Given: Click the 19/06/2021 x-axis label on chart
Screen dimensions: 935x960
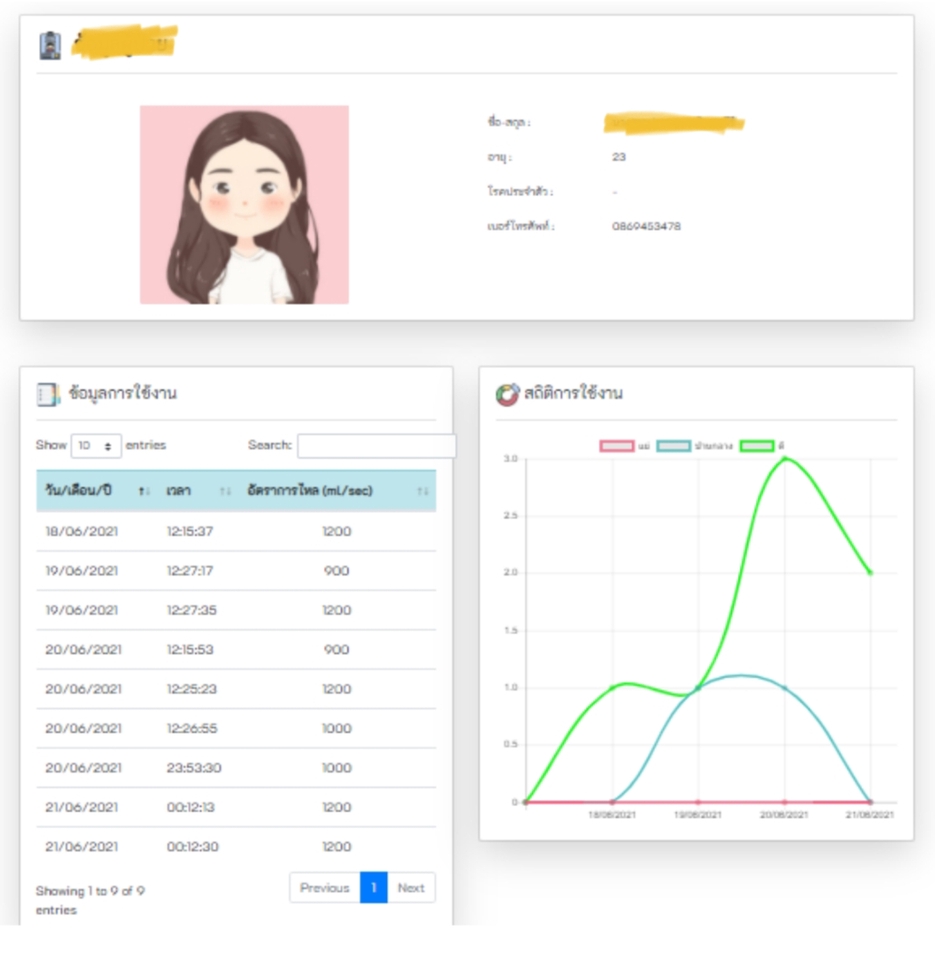Looking at the screenshot, I should [697, 815].
